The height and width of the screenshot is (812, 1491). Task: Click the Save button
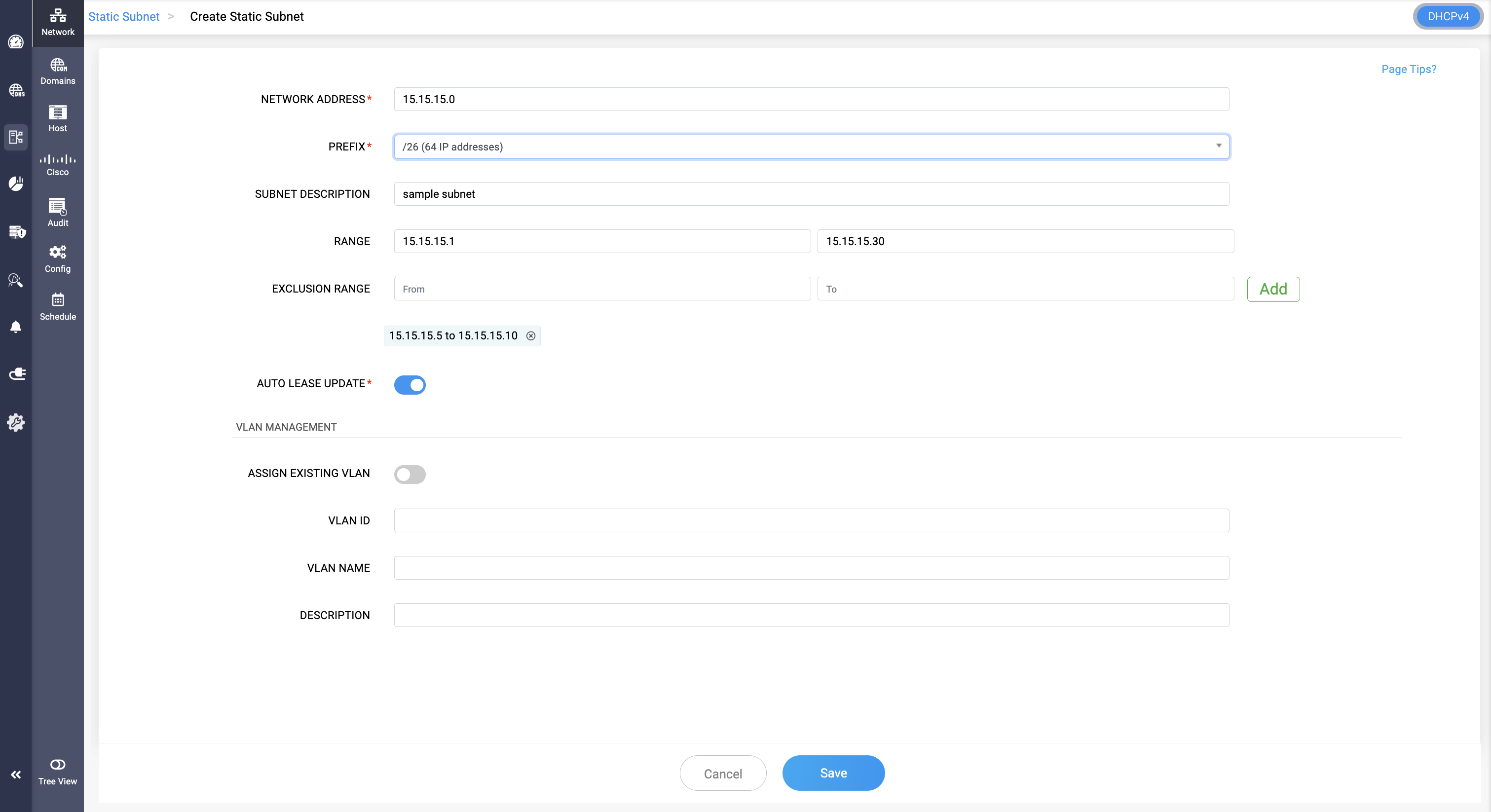pyautogui.click(x=833, y=773)
